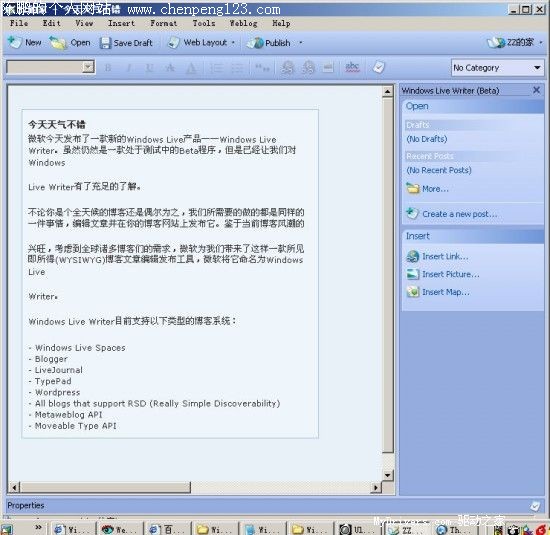Screen dimensions: 550x535
Task: Click the insert picture toolbar icon
Action: click(328, 67)
